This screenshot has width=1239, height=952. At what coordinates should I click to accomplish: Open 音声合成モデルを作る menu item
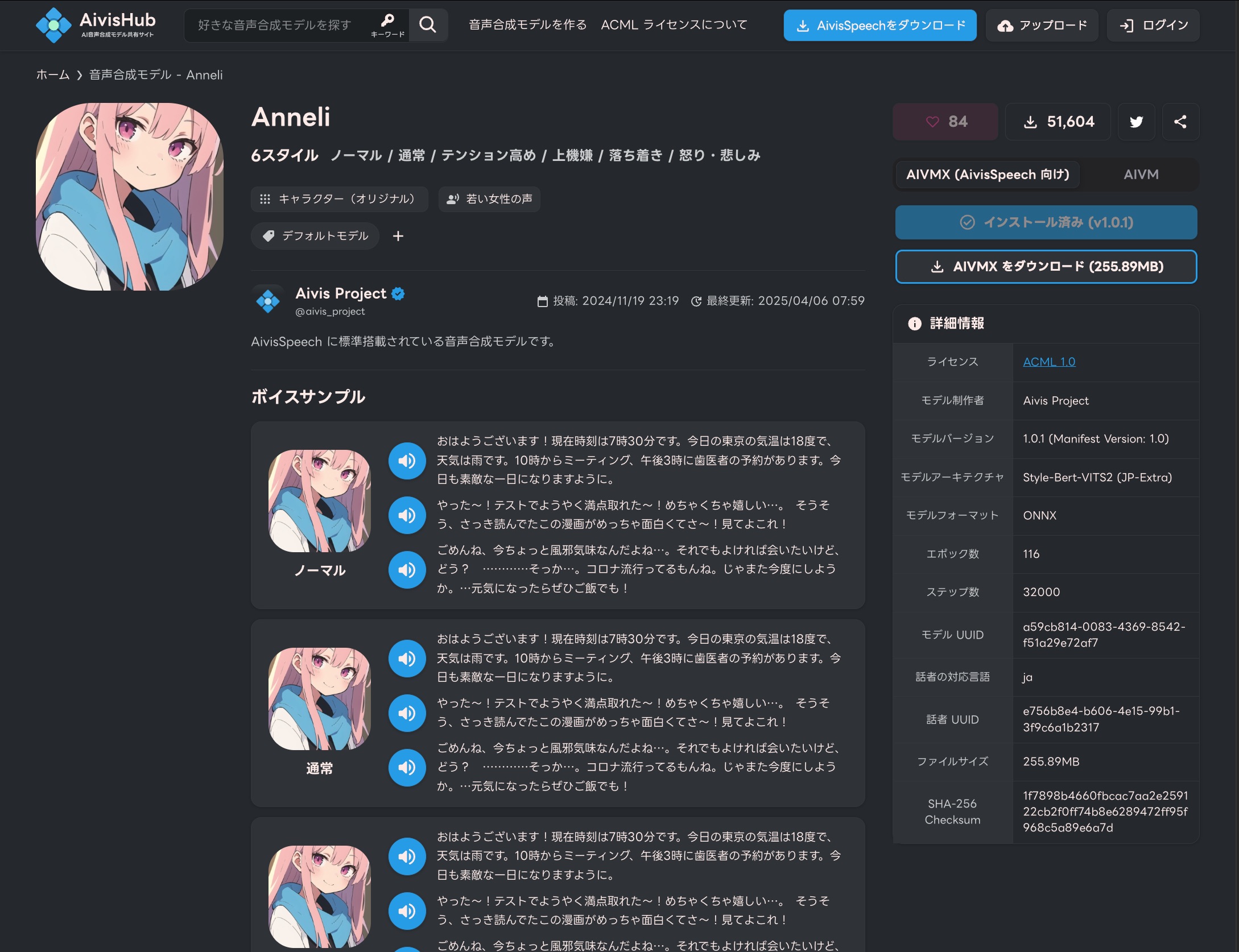tap(527, 25)
